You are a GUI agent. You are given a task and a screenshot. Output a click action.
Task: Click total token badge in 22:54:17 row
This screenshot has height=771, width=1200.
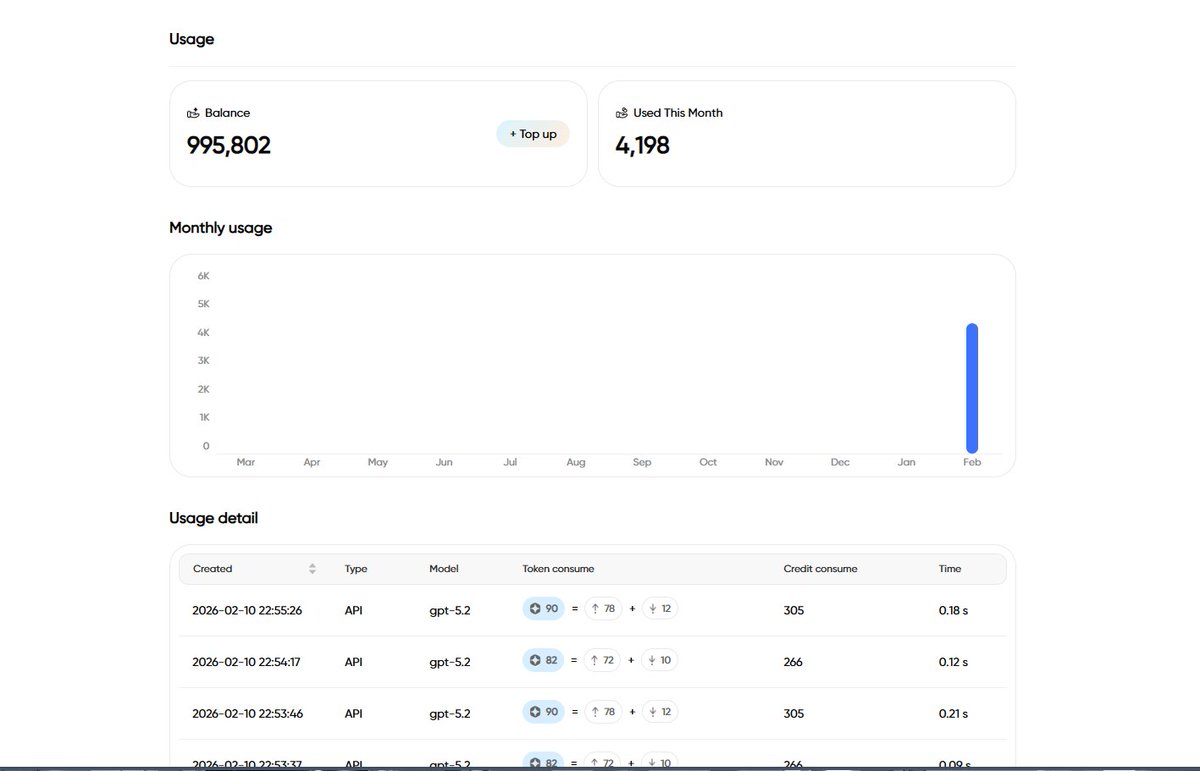tap(543, 660)
